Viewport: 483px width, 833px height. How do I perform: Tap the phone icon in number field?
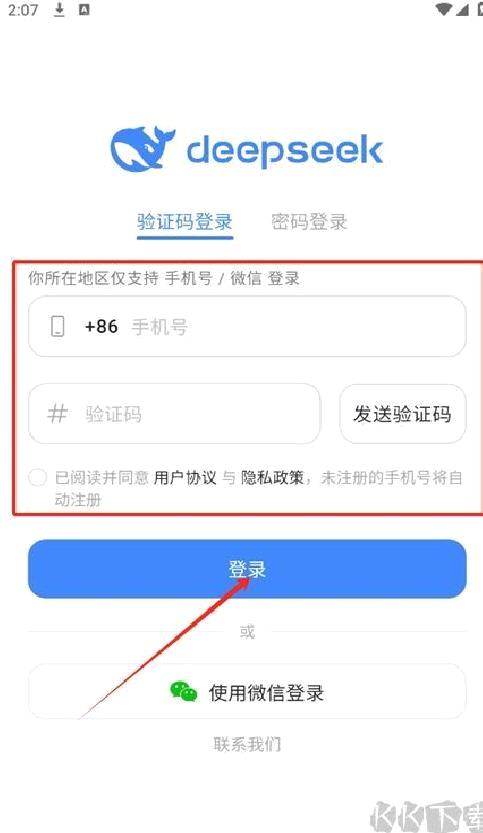point(57,326)
